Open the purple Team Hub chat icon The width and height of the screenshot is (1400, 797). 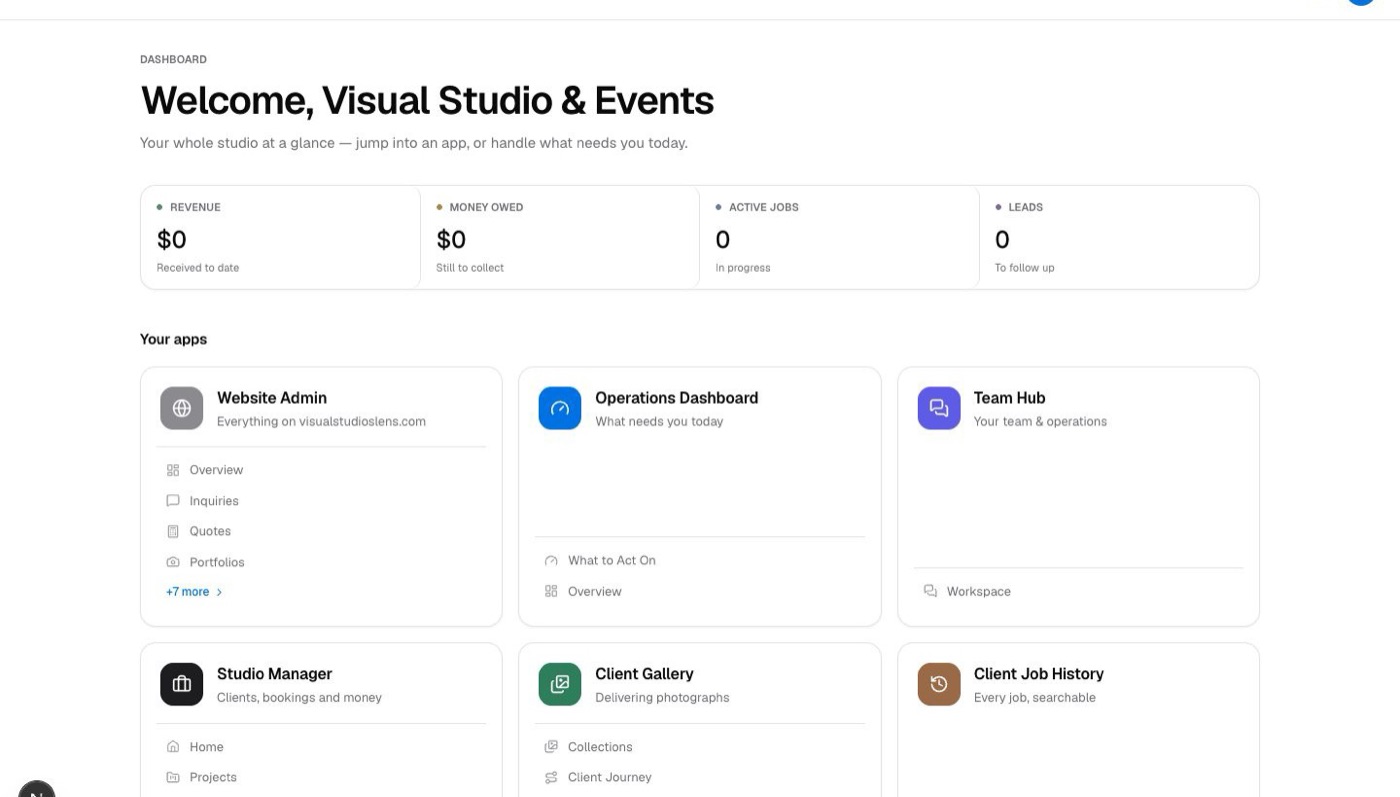coord(938,408)
